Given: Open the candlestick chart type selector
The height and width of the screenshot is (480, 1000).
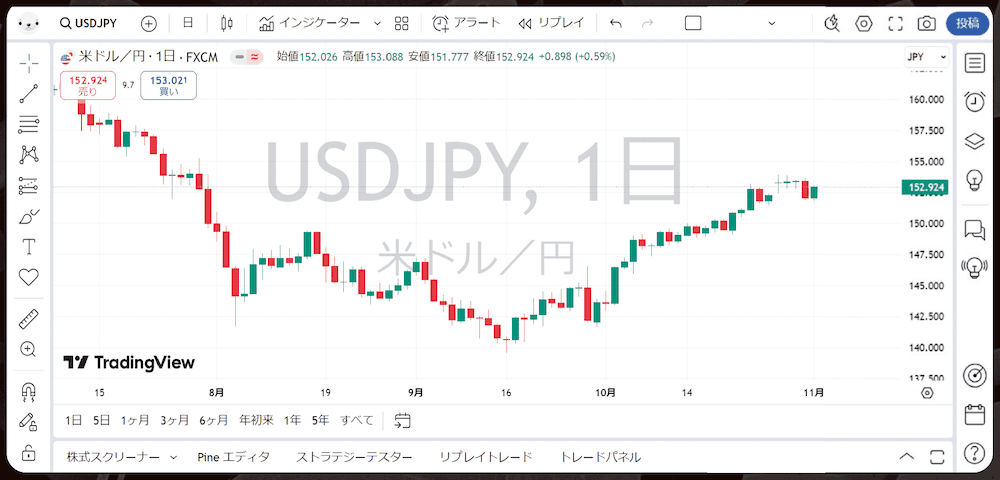Looking at the screenshot, I should click(x=226, y=24).
